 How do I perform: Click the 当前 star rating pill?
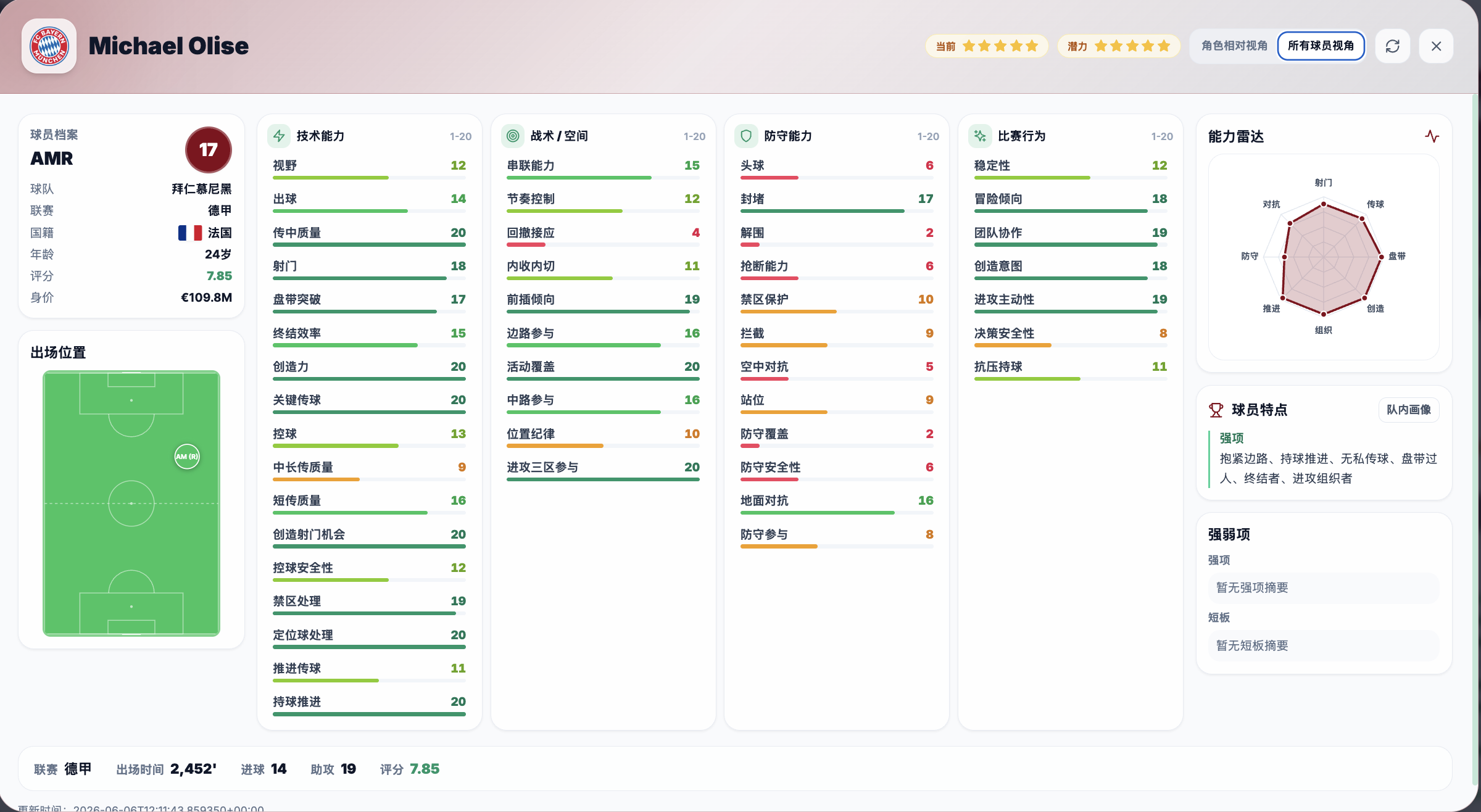point(987,46)
